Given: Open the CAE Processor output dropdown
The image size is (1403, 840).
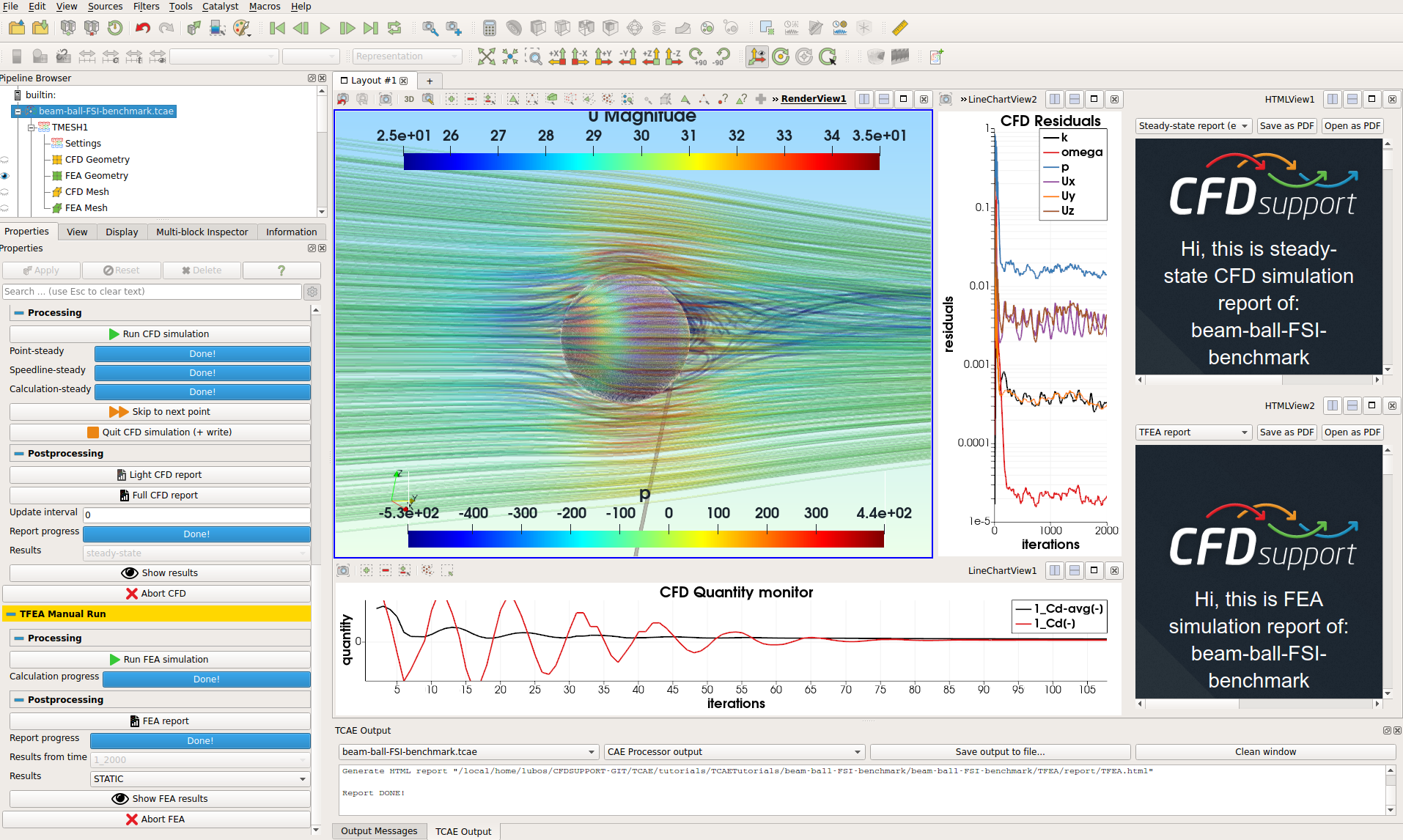Looking at the screenshot, I should click(x=734, y=752).
